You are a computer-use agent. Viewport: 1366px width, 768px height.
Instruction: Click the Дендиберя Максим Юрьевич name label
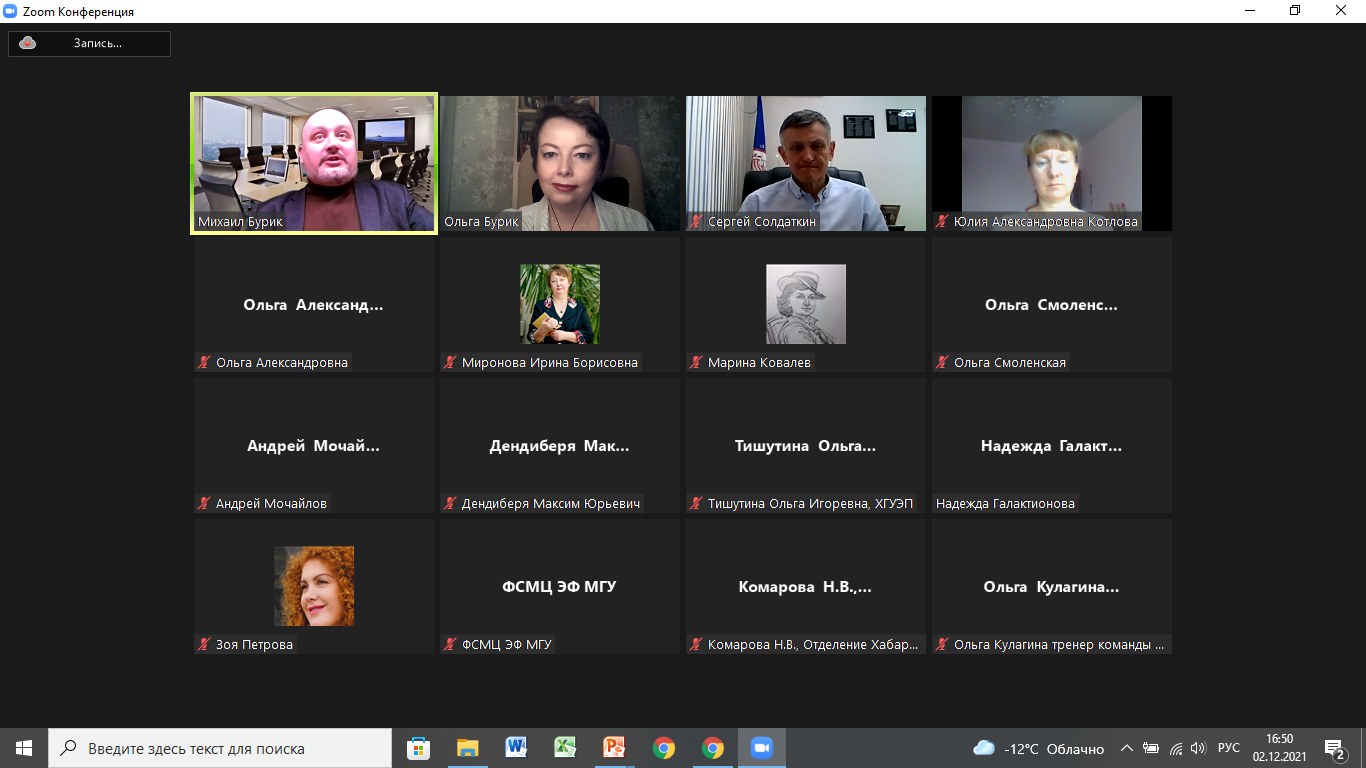551,504
